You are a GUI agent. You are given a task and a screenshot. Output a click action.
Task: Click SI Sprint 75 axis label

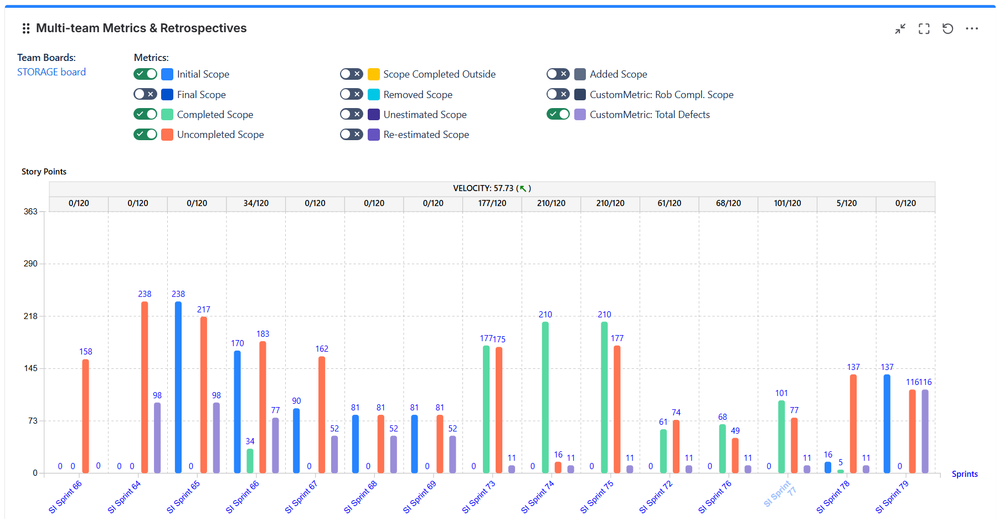597,497
